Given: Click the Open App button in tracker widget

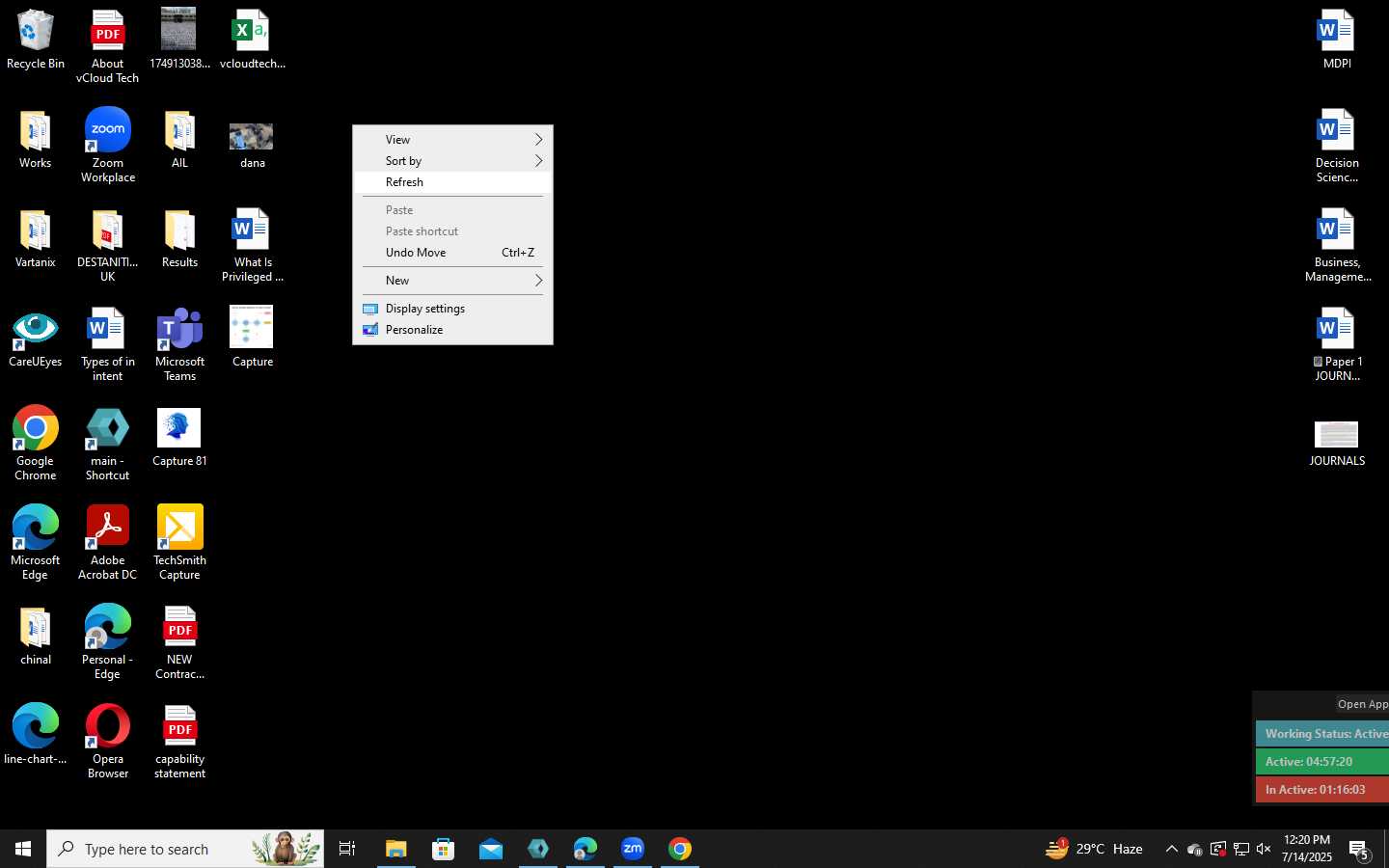Looking at the screenshot, I should (1362, 704).
